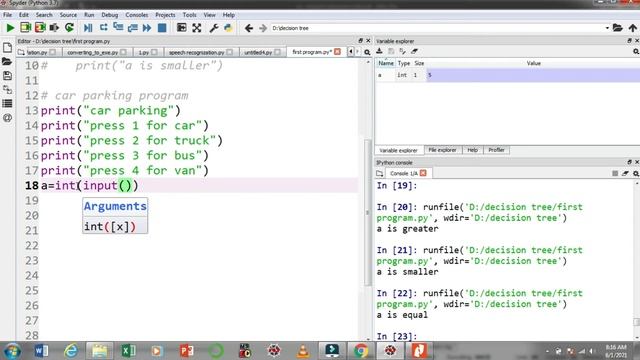Image resolution: width=640 pixels, height=360 pixels.
Task: Open the PYTHONPATH manager icon
Action: pos(228,28)
